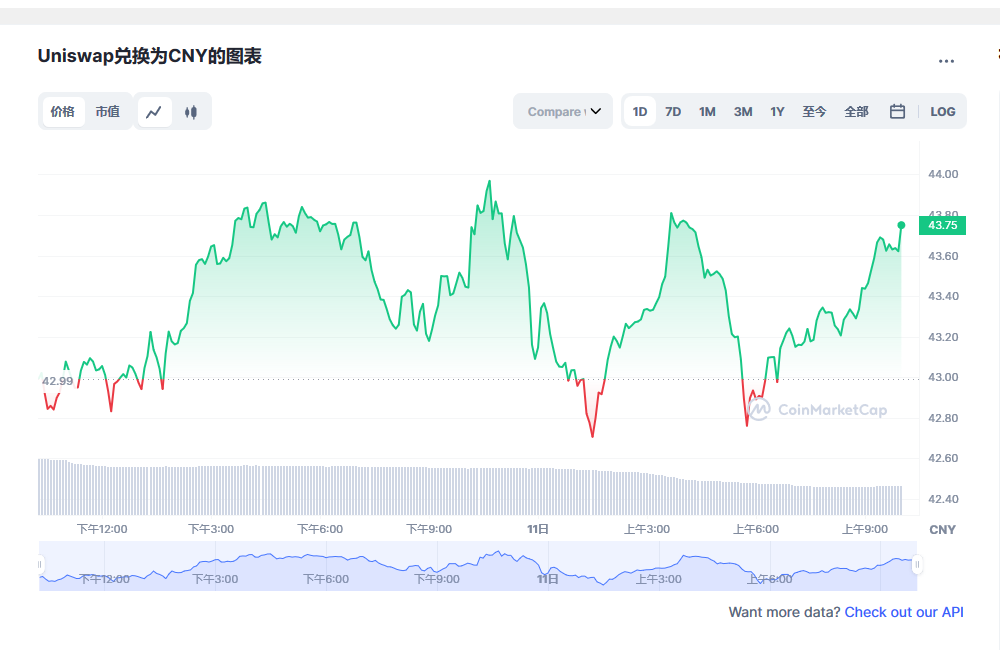The height and width of the screenshot is (650, 1000).
Task: Grab the left handle of range slider
Action: tap(40, 565)
